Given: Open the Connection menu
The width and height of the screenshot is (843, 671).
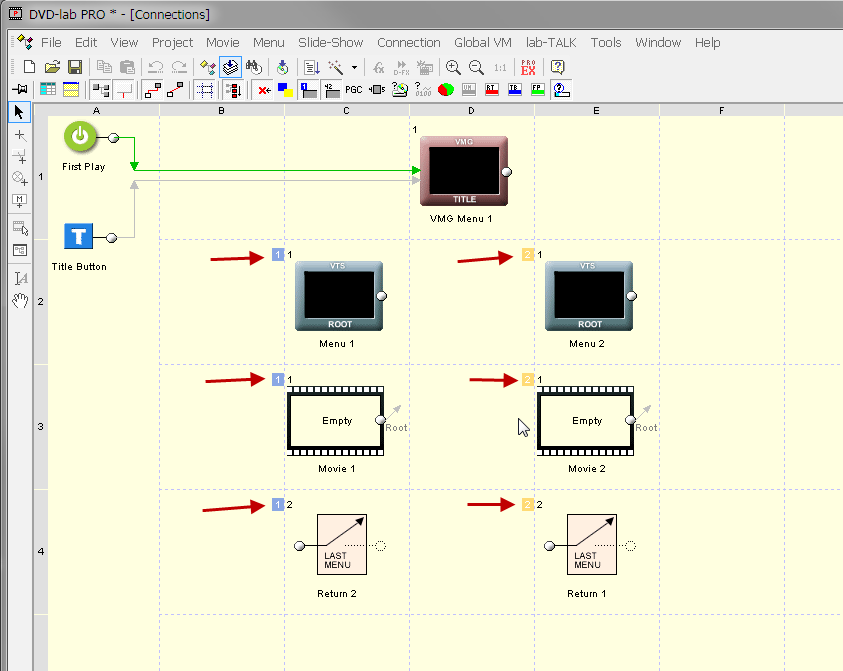Looking at the screenshot, I should (x=409, y=42).
